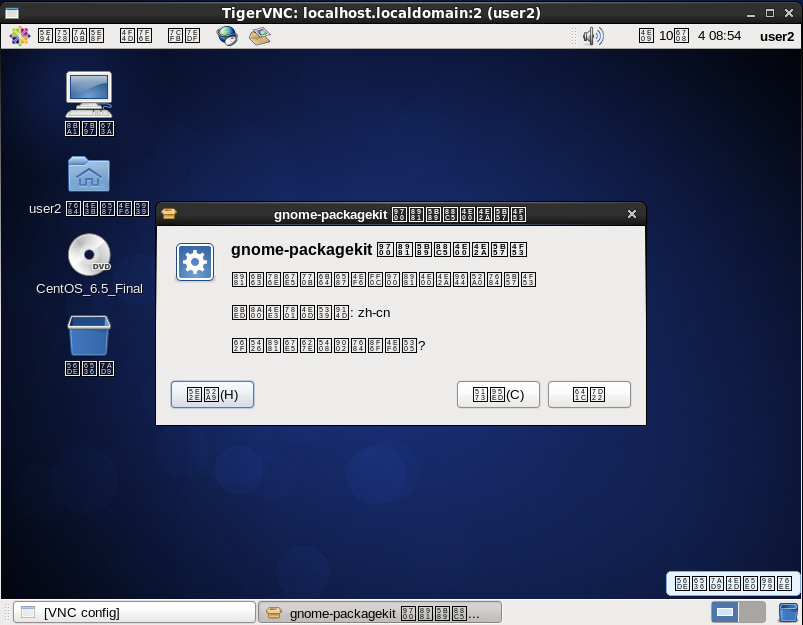This screenshot has width=803, height=625.
Task: Click TigerVNC window menu icon
Action: pos(11,13)
